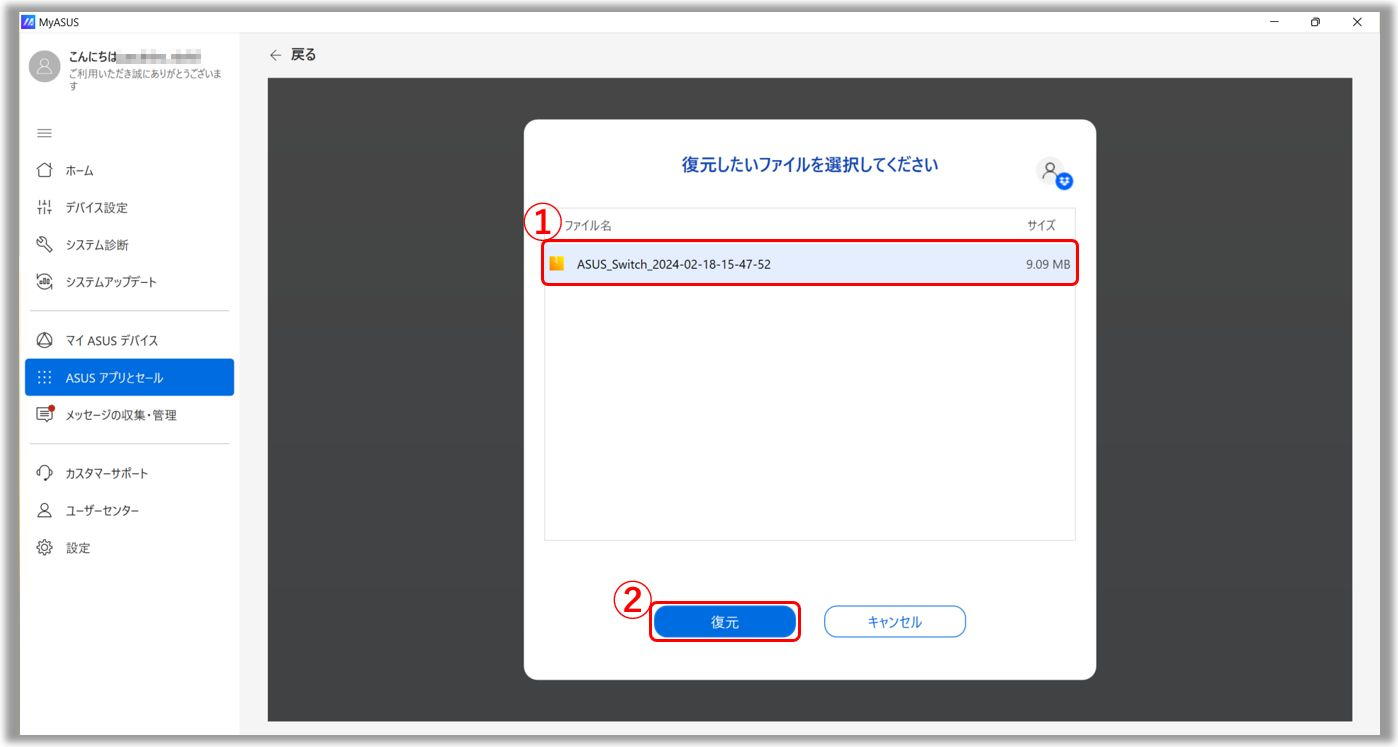
Task: Close the MyASUS window
Action: 1357,22
